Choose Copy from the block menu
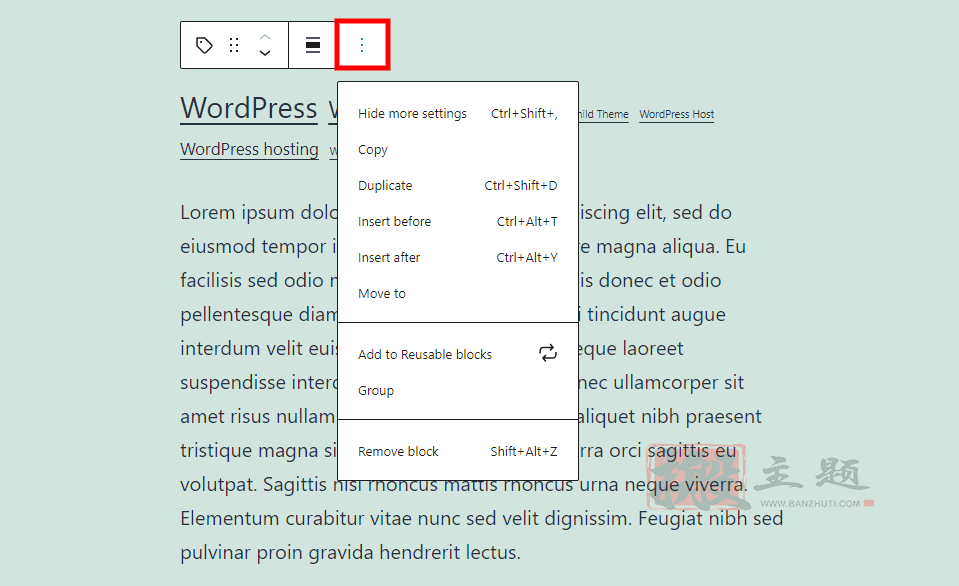 (457, 150)
